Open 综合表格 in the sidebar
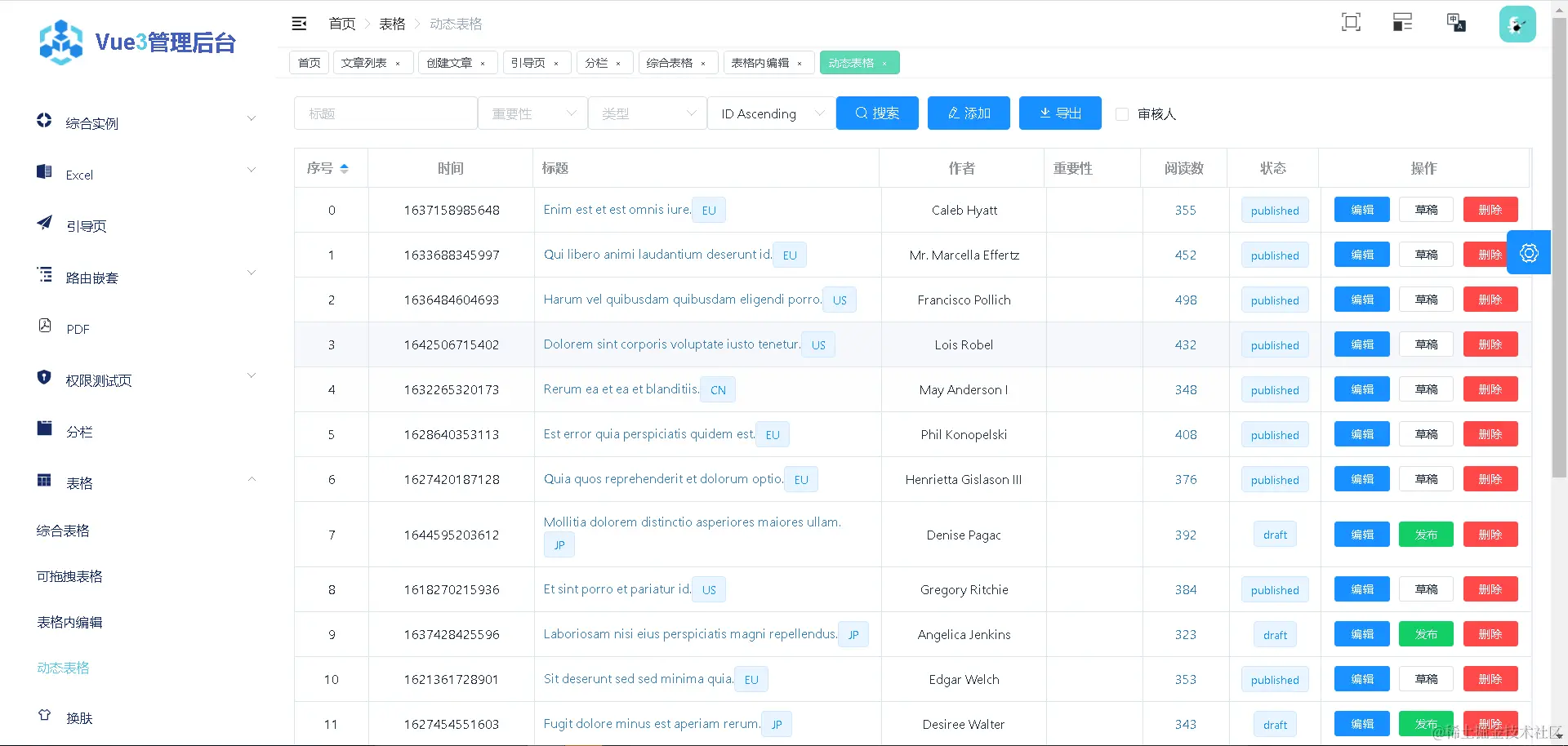 click(63, 531)
